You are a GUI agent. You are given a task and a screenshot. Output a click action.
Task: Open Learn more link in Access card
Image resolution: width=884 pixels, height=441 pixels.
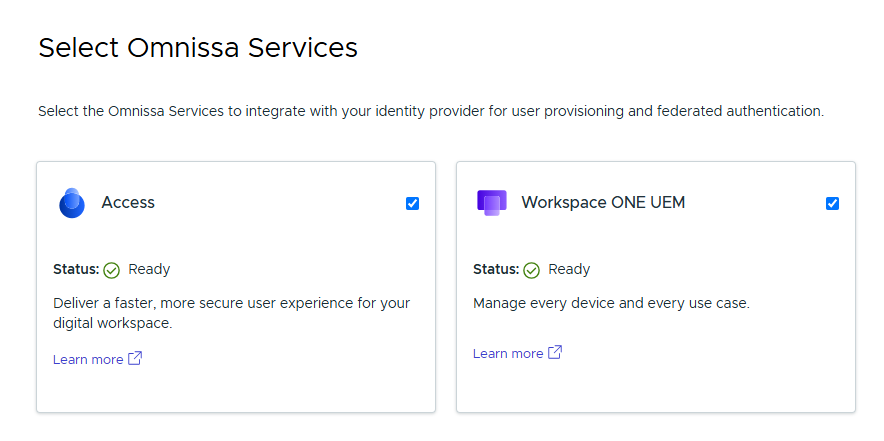[x=88, y=360]
